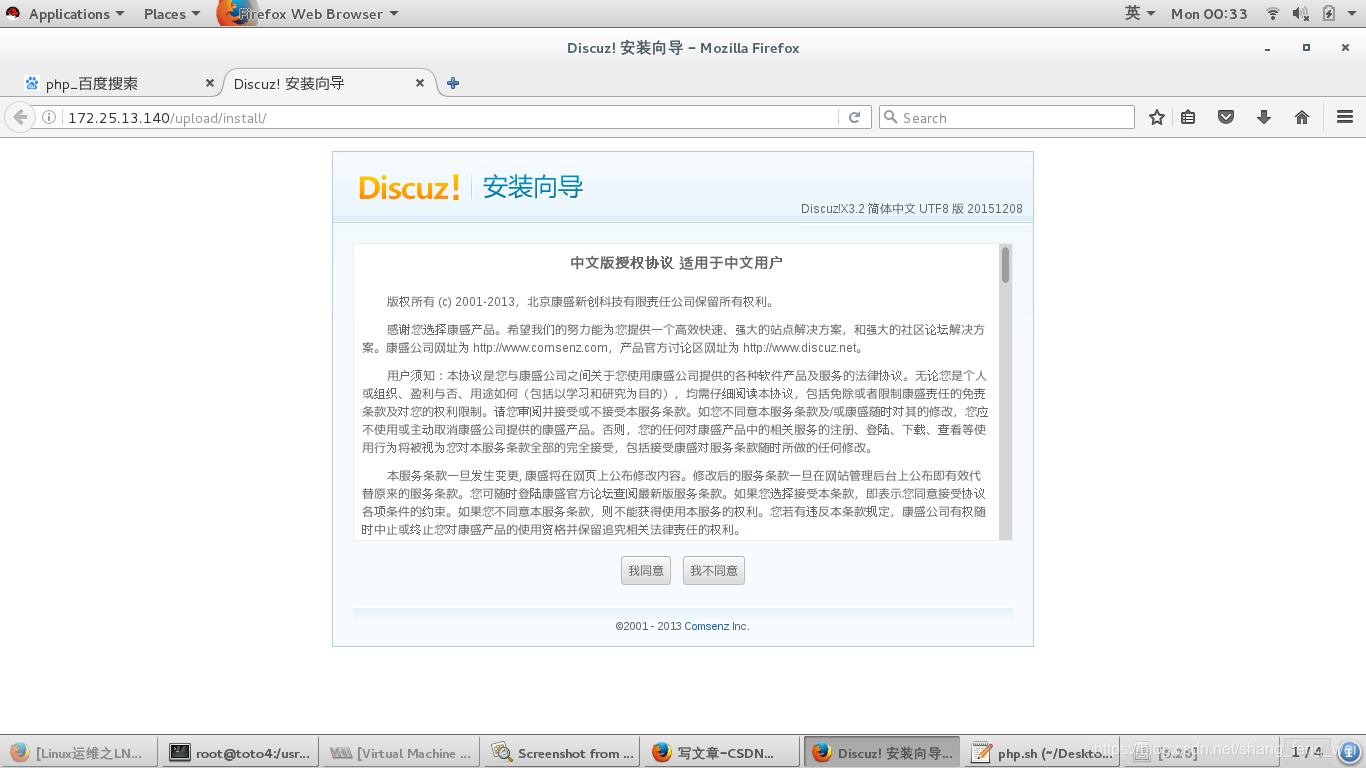1366x768 pixels.
Task: Open the network wifi status icon
Action: click(1272, 14)
